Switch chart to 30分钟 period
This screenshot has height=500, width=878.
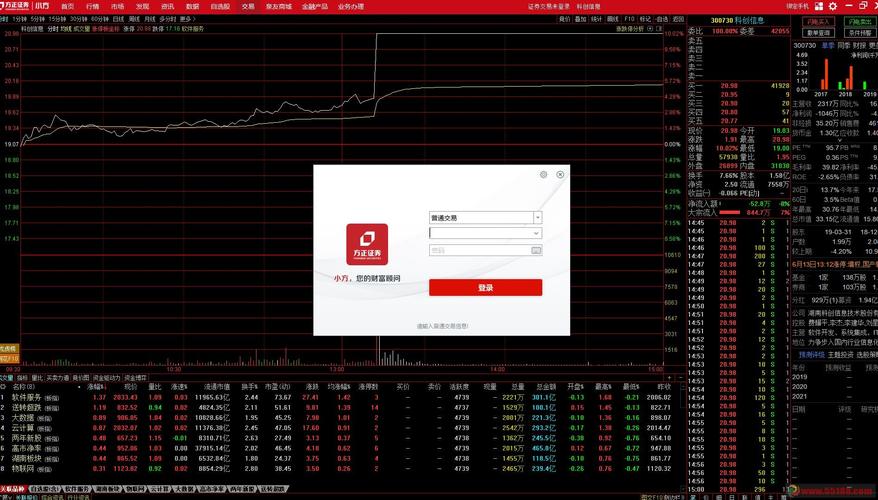click(x=79, y=19)
